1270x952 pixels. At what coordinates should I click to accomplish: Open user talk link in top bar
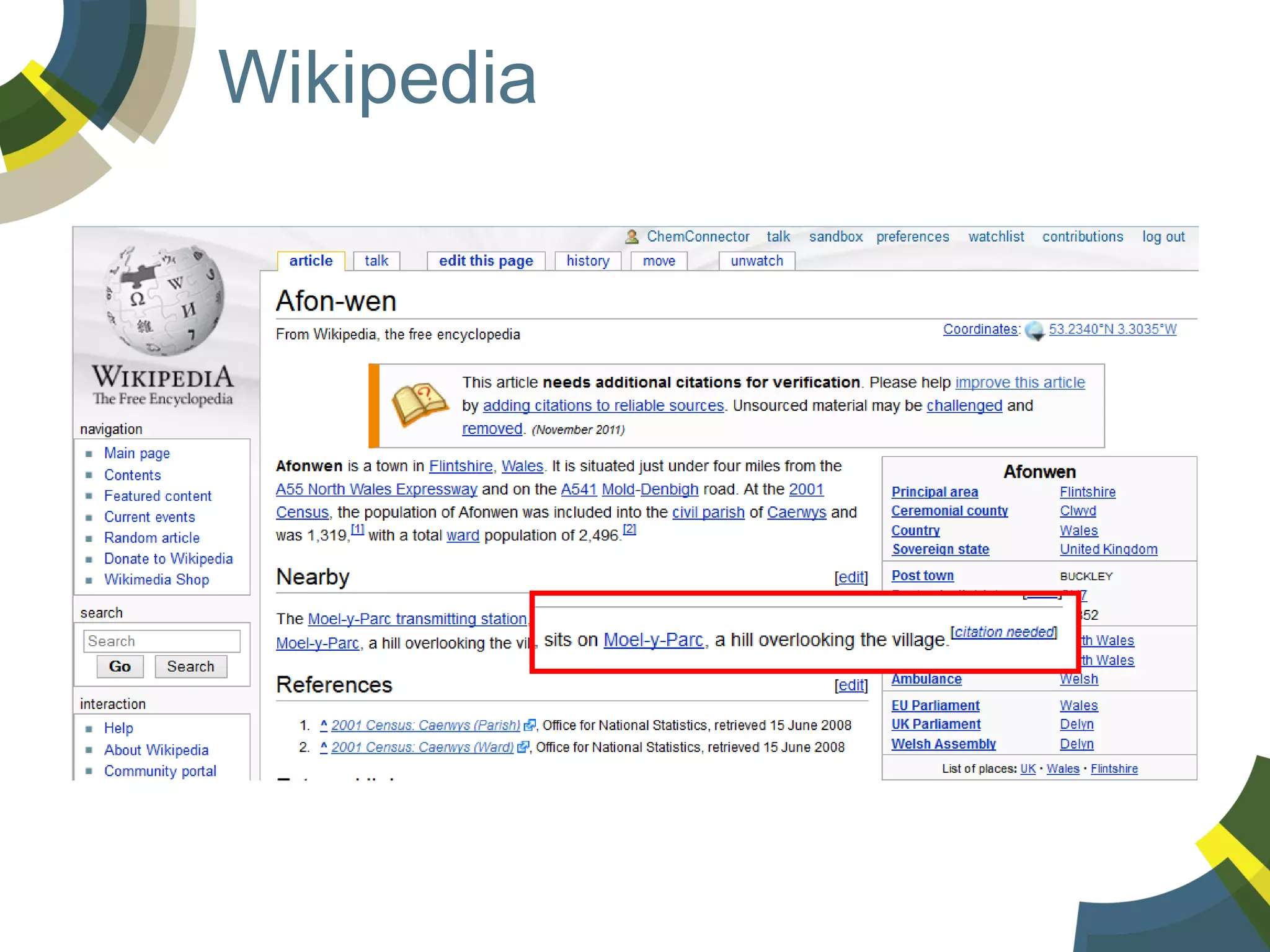(778, 237)
